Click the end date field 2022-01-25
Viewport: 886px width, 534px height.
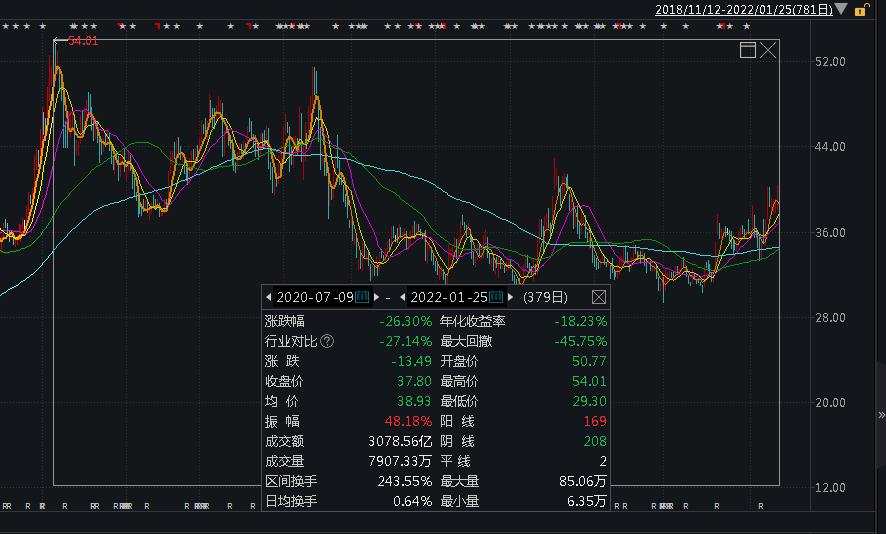click(449, 297)
